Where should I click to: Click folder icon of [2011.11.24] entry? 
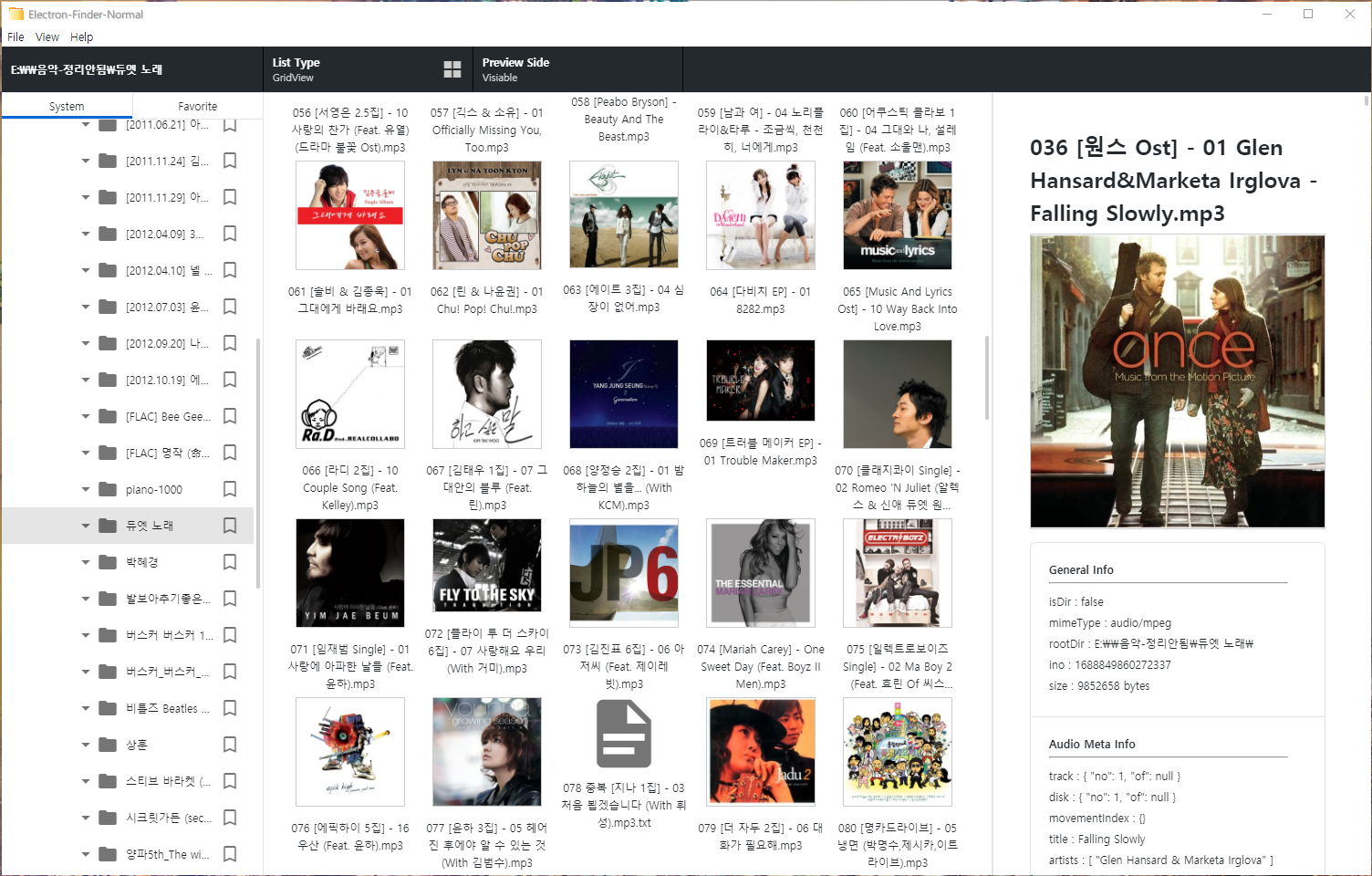(108, 161)
